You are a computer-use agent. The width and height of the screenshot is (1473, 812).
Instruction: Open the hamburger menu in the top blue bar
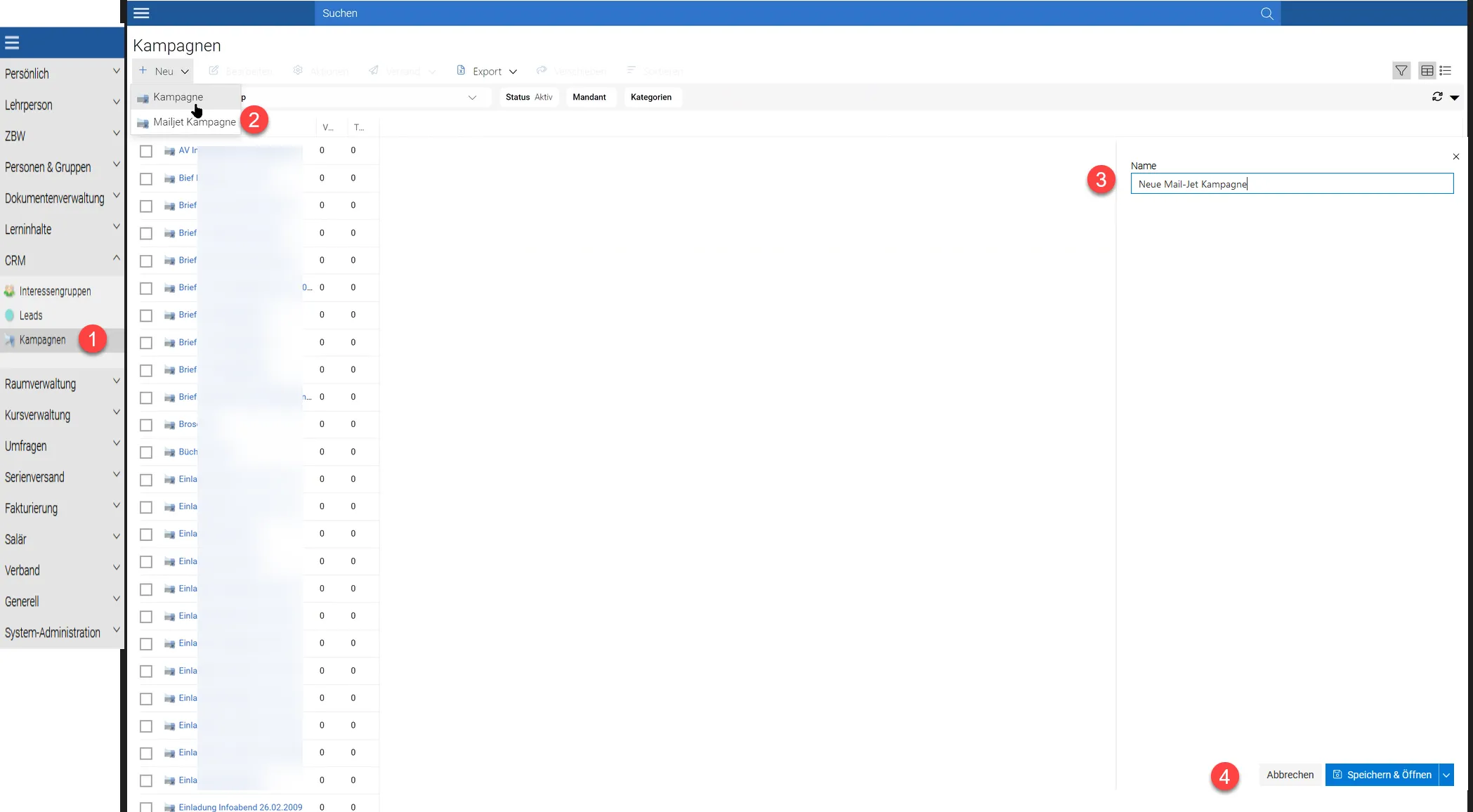coord(141,13)
